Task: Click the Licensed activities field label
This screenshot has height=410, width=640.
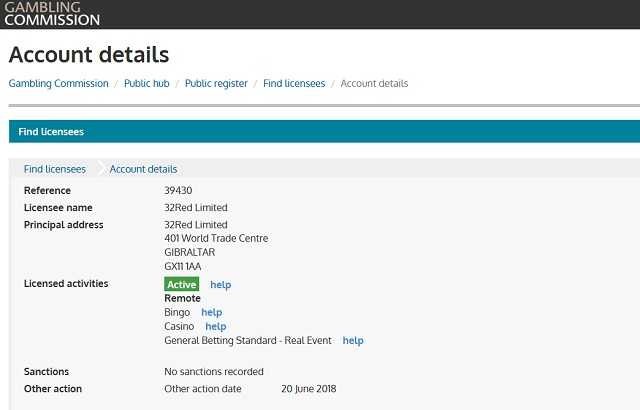Action: 66,284
